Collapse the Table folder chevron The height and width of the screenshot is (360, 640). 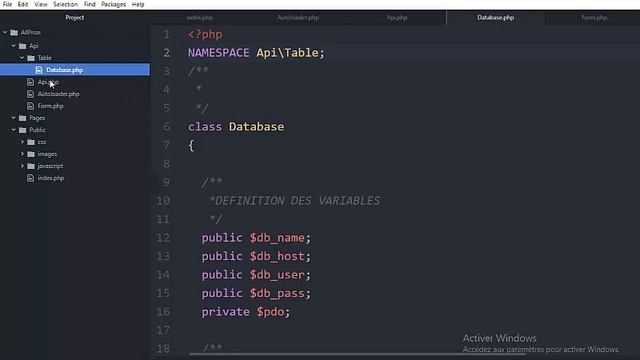point(22,58)
